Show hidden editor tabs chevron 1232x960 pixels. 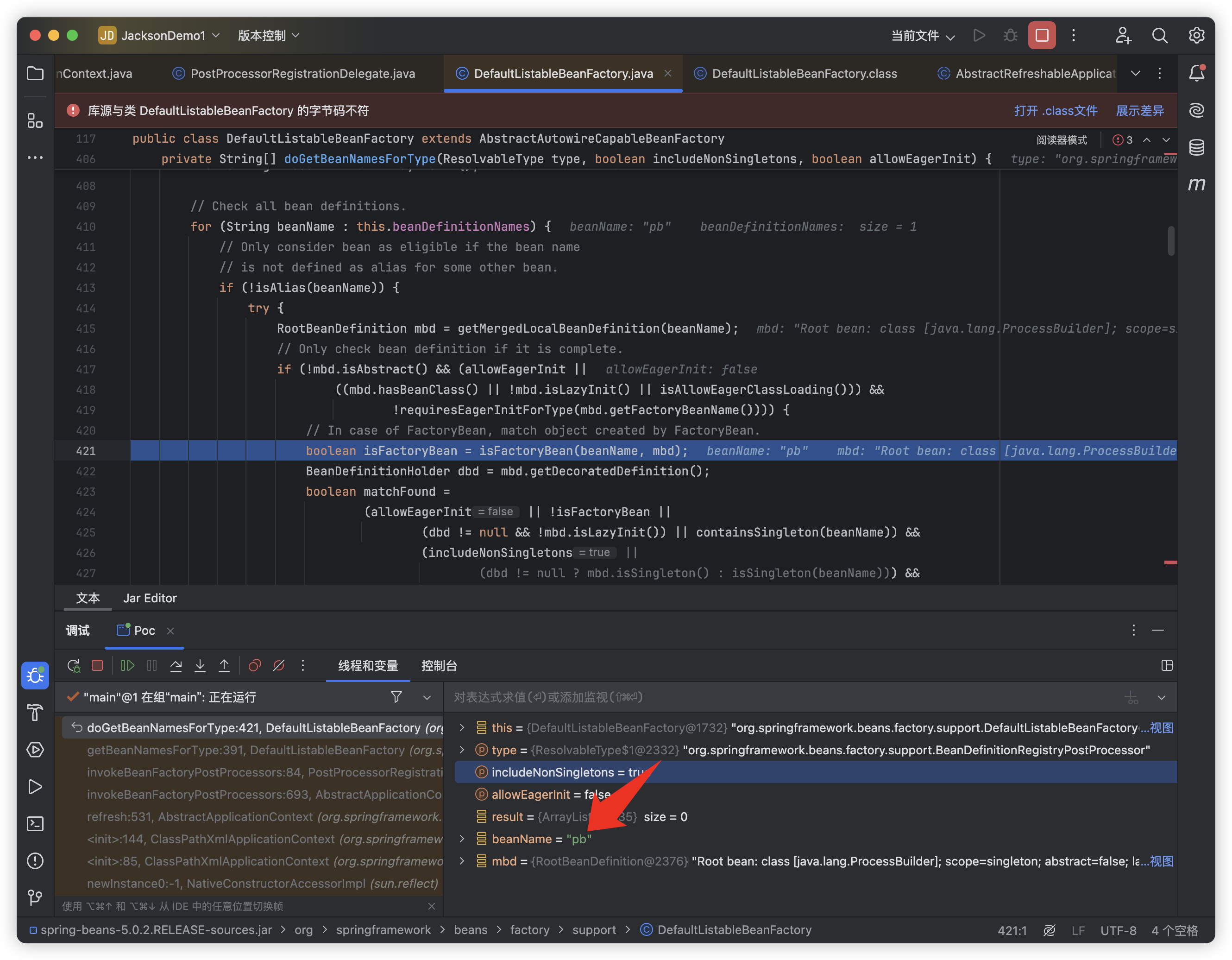click(x=1136, y=73)
